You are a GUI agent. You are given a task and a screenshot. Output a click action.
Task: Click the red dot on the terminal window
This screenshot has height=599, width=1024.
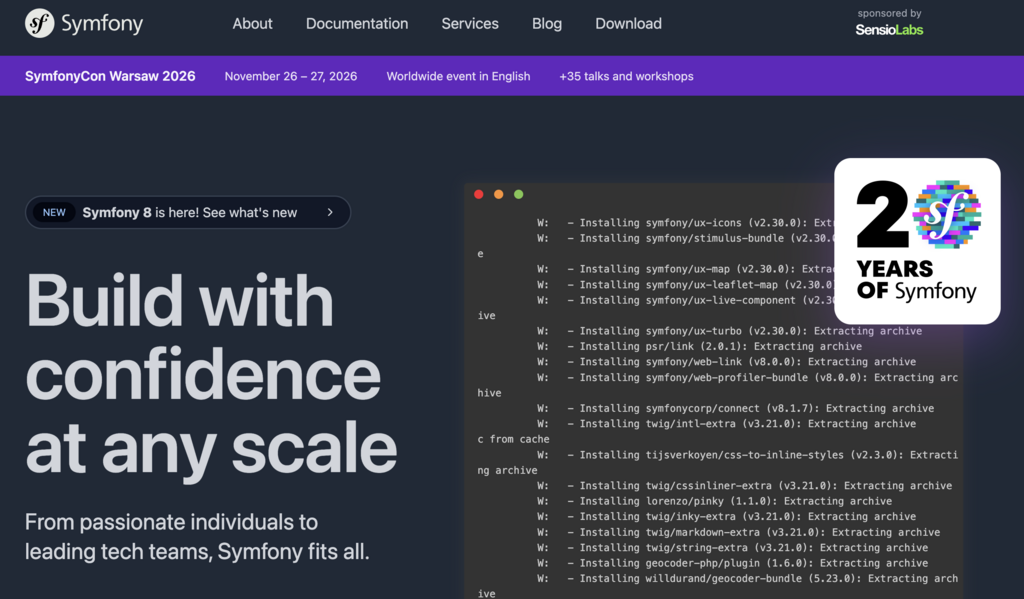(x=479, y=194)
